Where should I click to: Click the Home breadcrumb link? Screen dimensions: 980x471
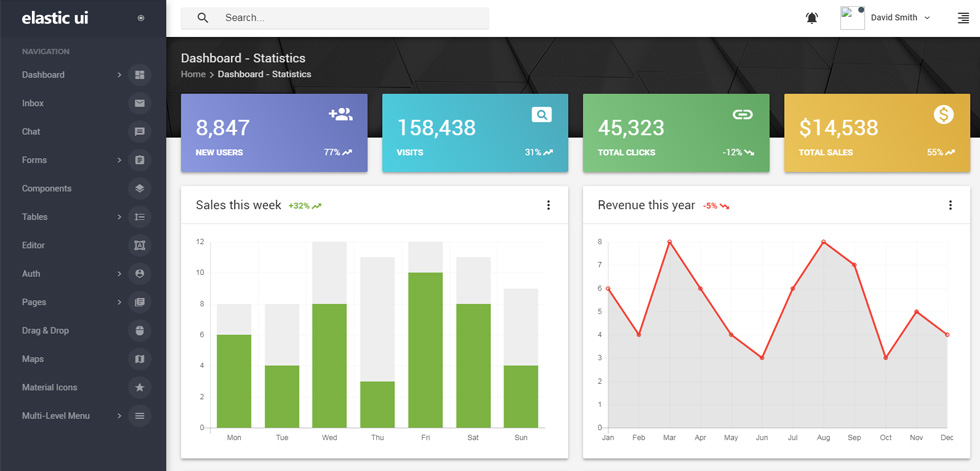193,74
